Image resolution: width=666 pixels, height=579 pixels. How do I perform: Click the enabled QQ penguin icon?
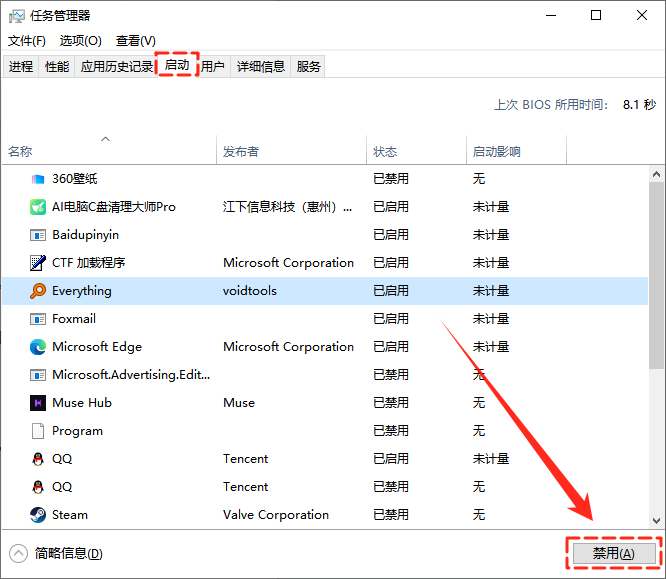pyautogui.click(x=38, y=459)
